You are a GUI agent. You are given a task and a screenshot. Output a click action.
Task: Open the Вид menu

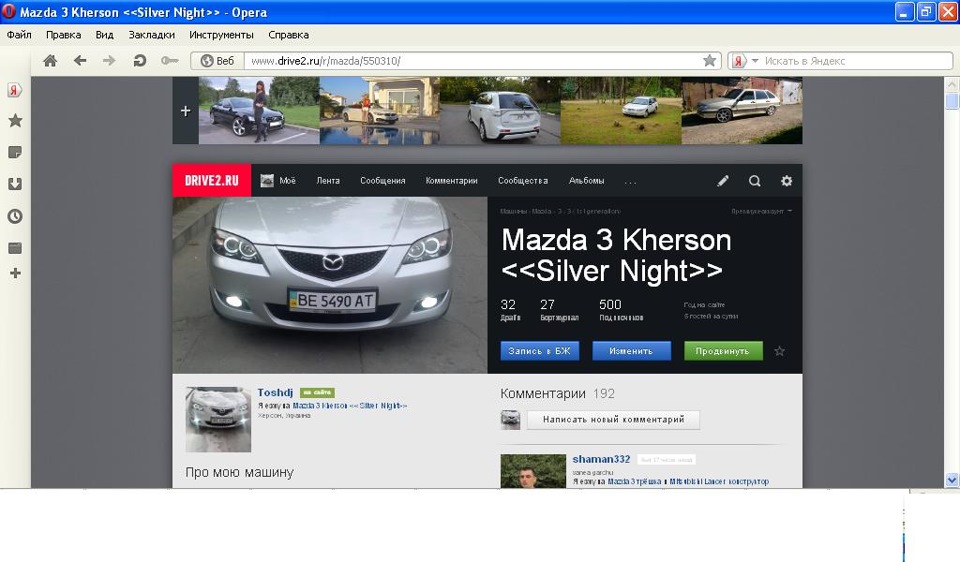click(105, 35)
